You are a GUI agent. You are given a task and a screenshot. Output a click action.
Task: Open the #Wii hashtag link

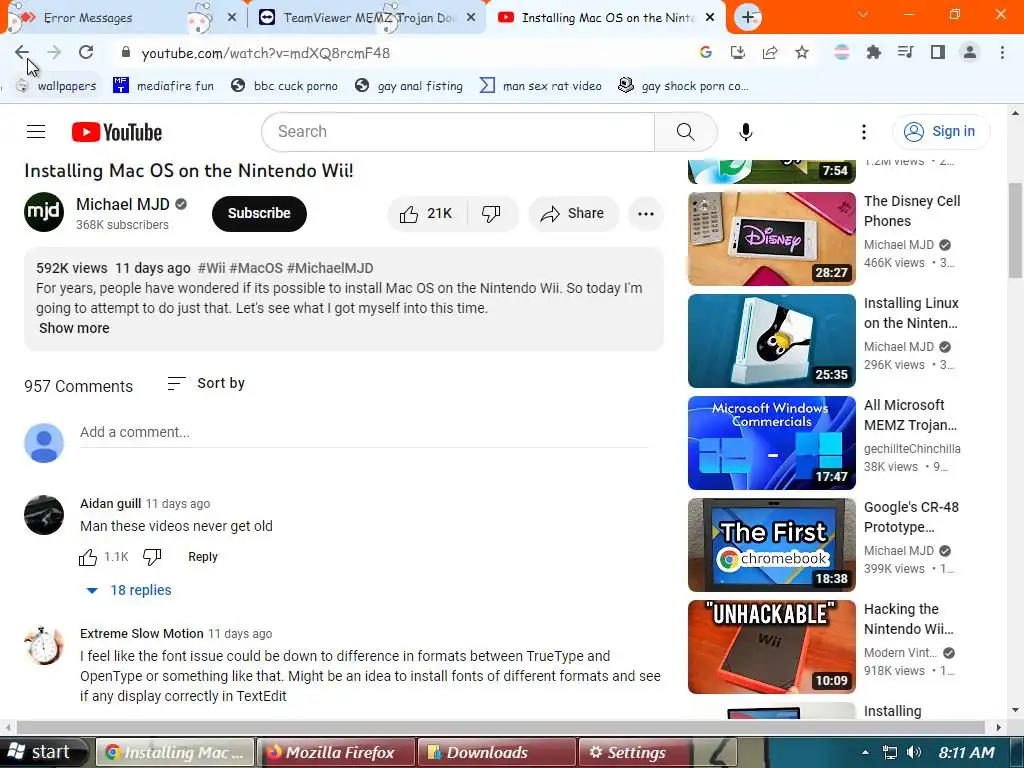tap(212, 268)
